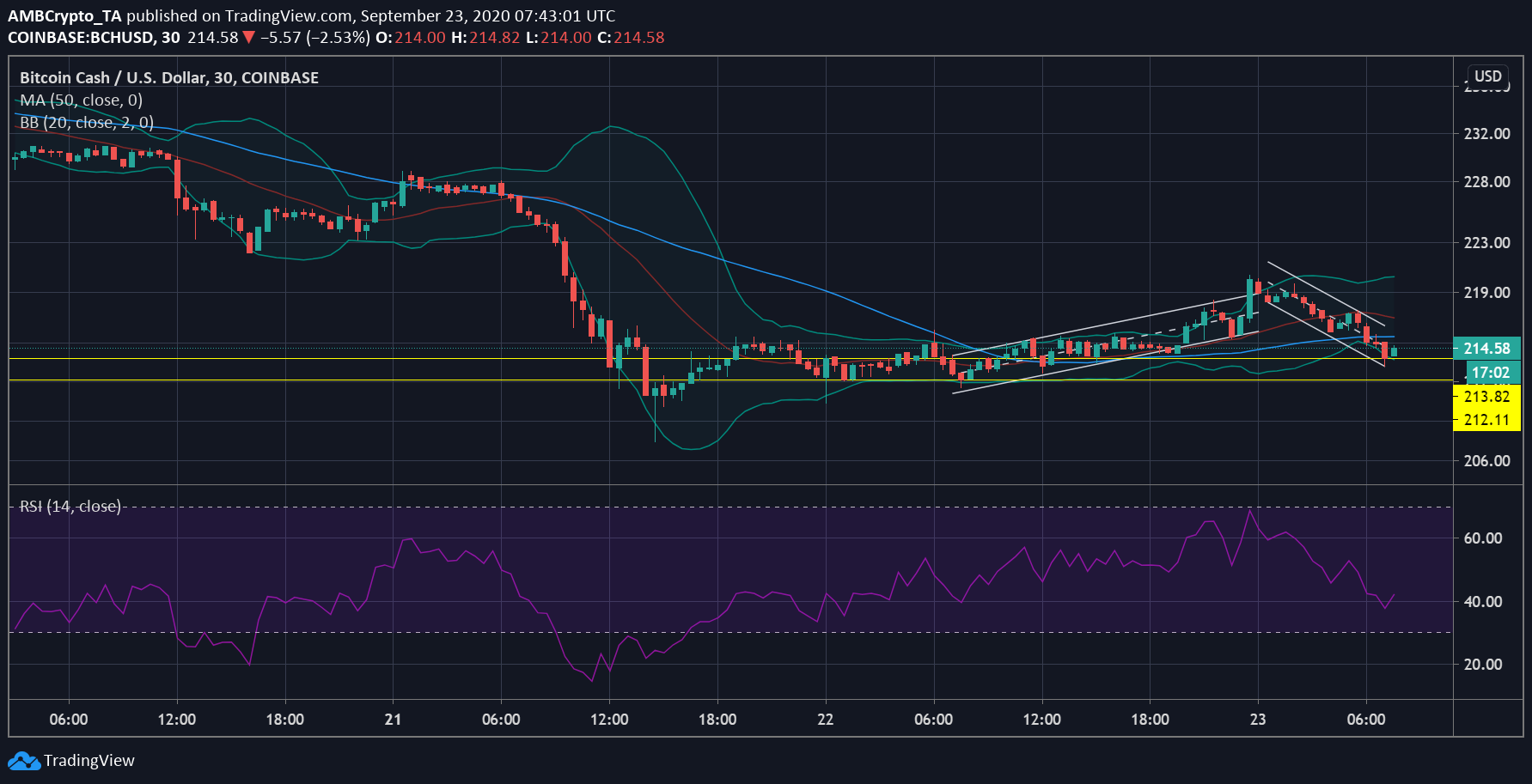Select the RSI (14, close) indicator label
Screen dimensions: 1532x784
70,506
